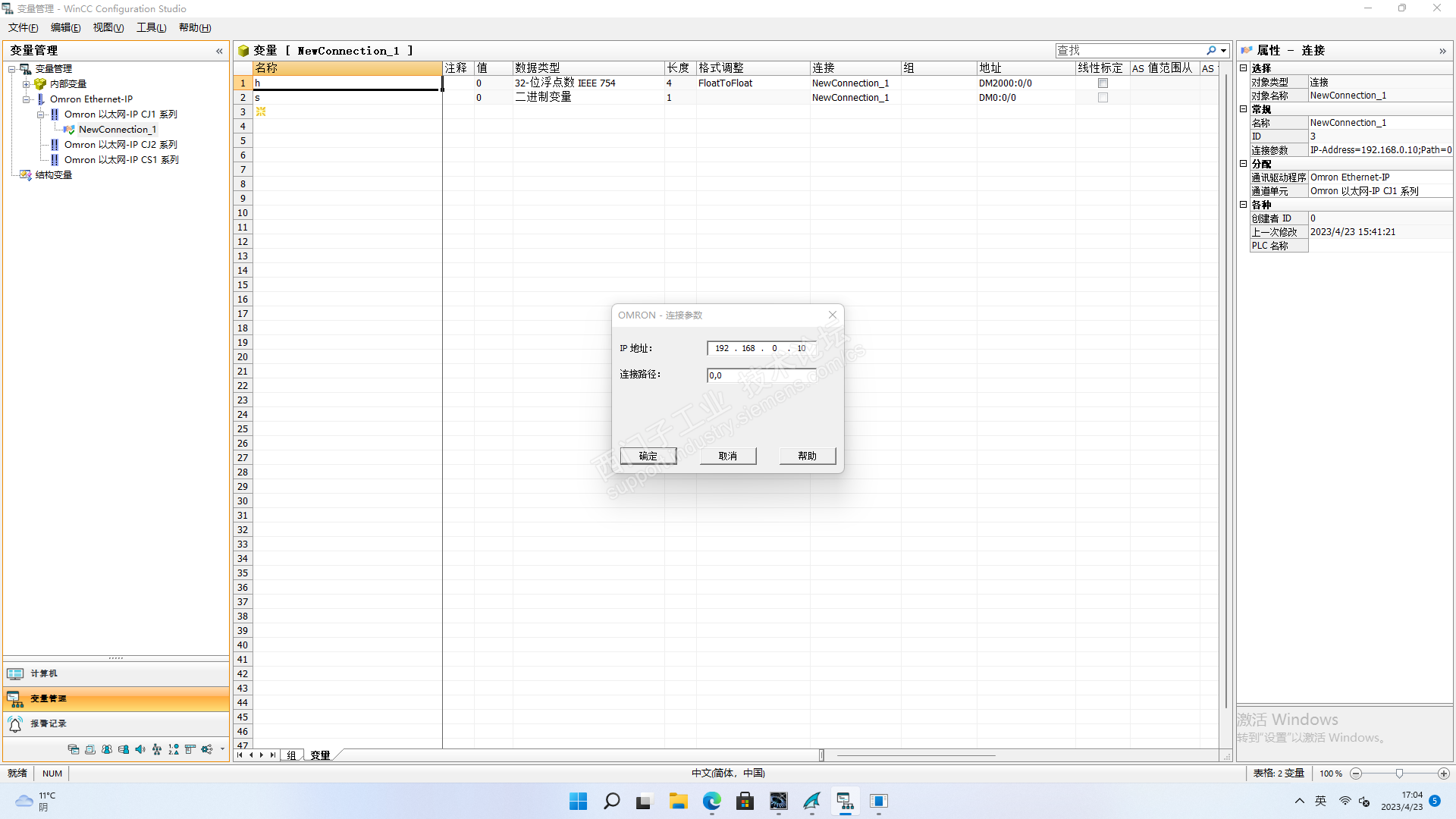Screen dimensions: 1456x819
Task: Toggle 线性标定 checkbox for tag h
Action: (1103, 83)
